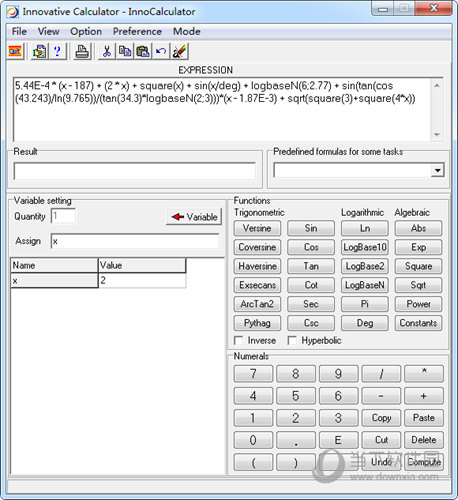Click the Sqrt function button
Image resolution: width=458 pixels, height=500 pixels.
[419, 285]
